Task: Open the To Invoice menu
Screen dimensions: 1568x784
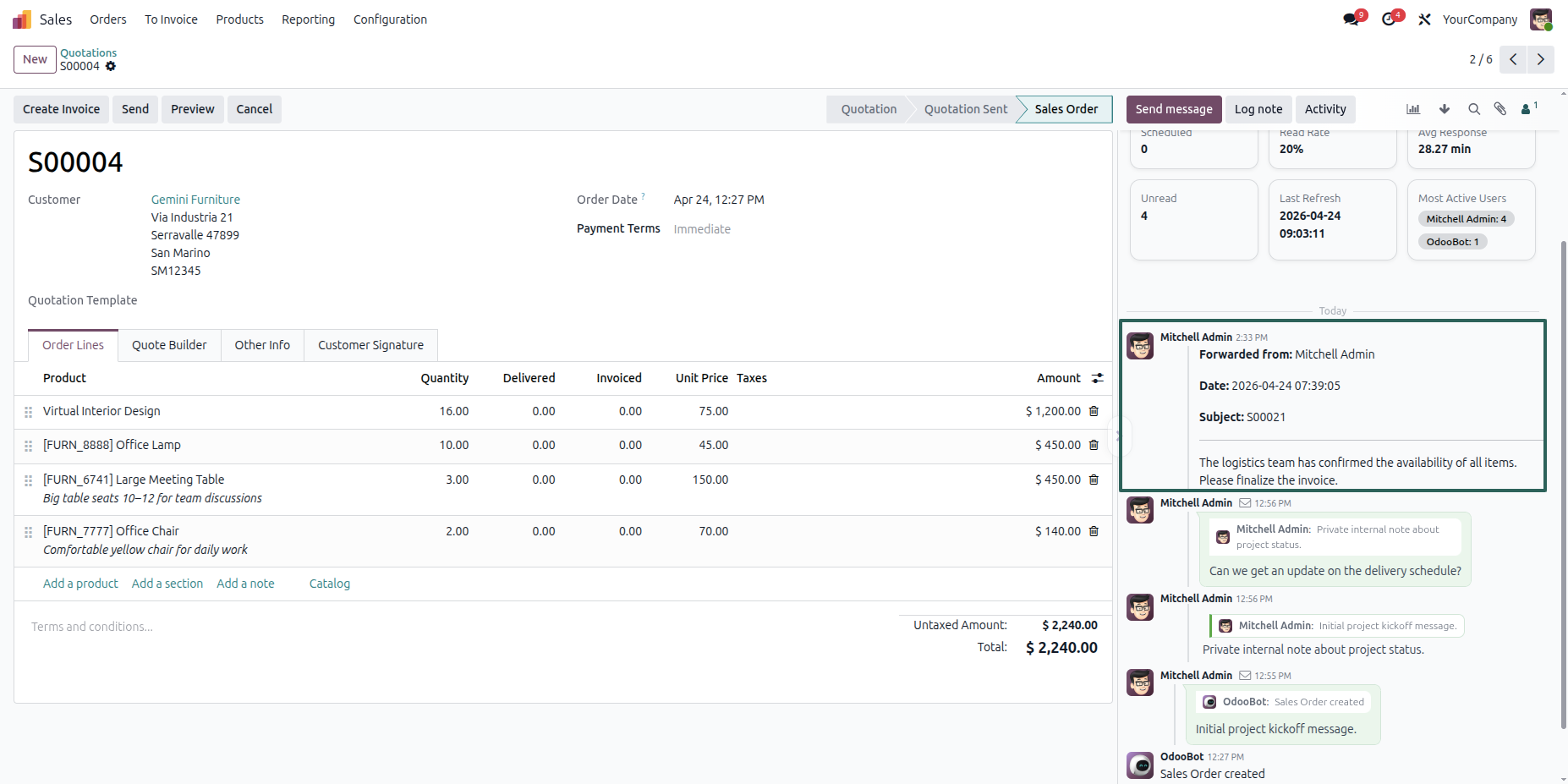Action: click(x=171, y=19)
